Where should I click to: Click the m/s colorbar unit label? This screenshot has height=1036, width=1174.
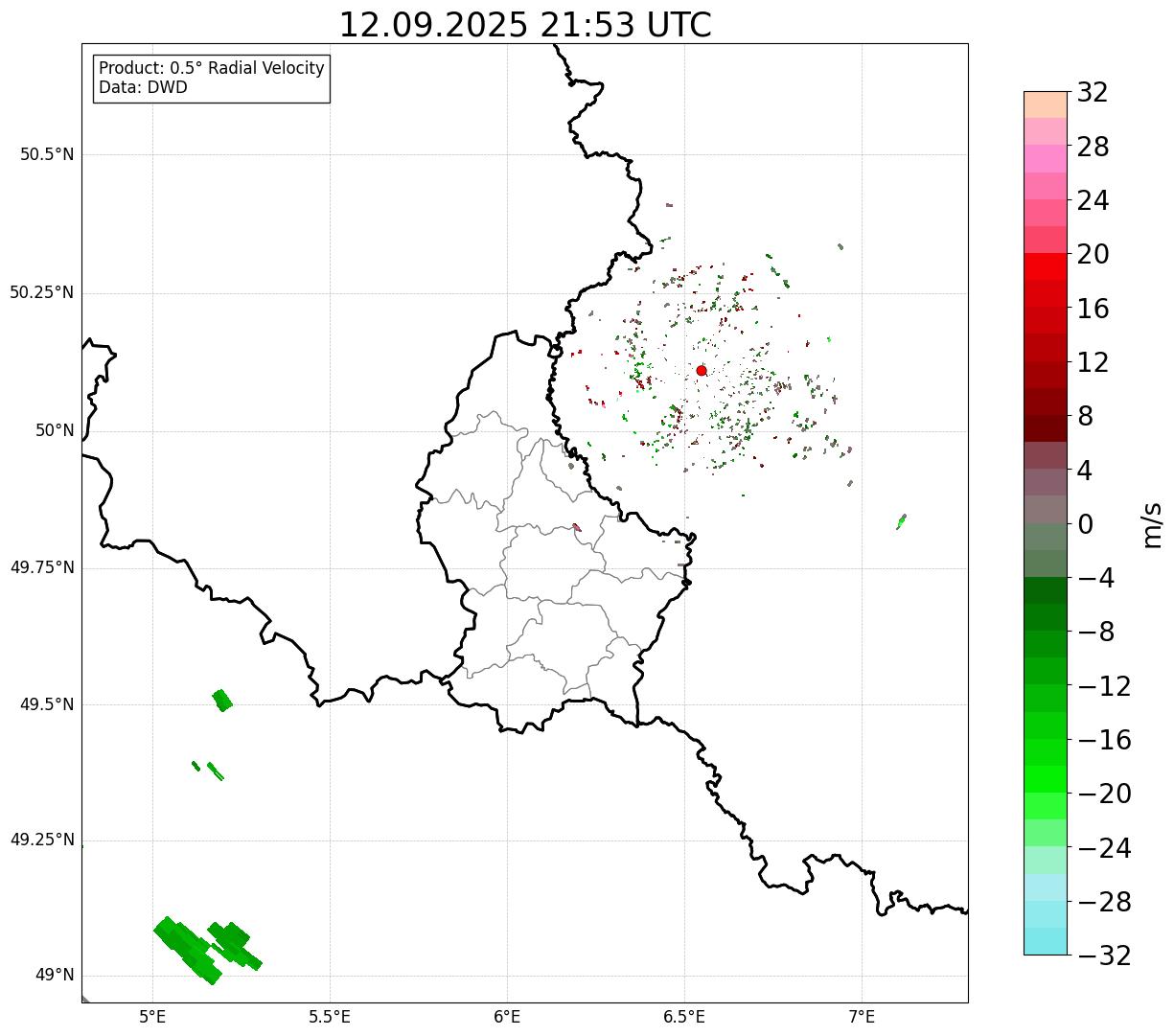coord(1152,524)
